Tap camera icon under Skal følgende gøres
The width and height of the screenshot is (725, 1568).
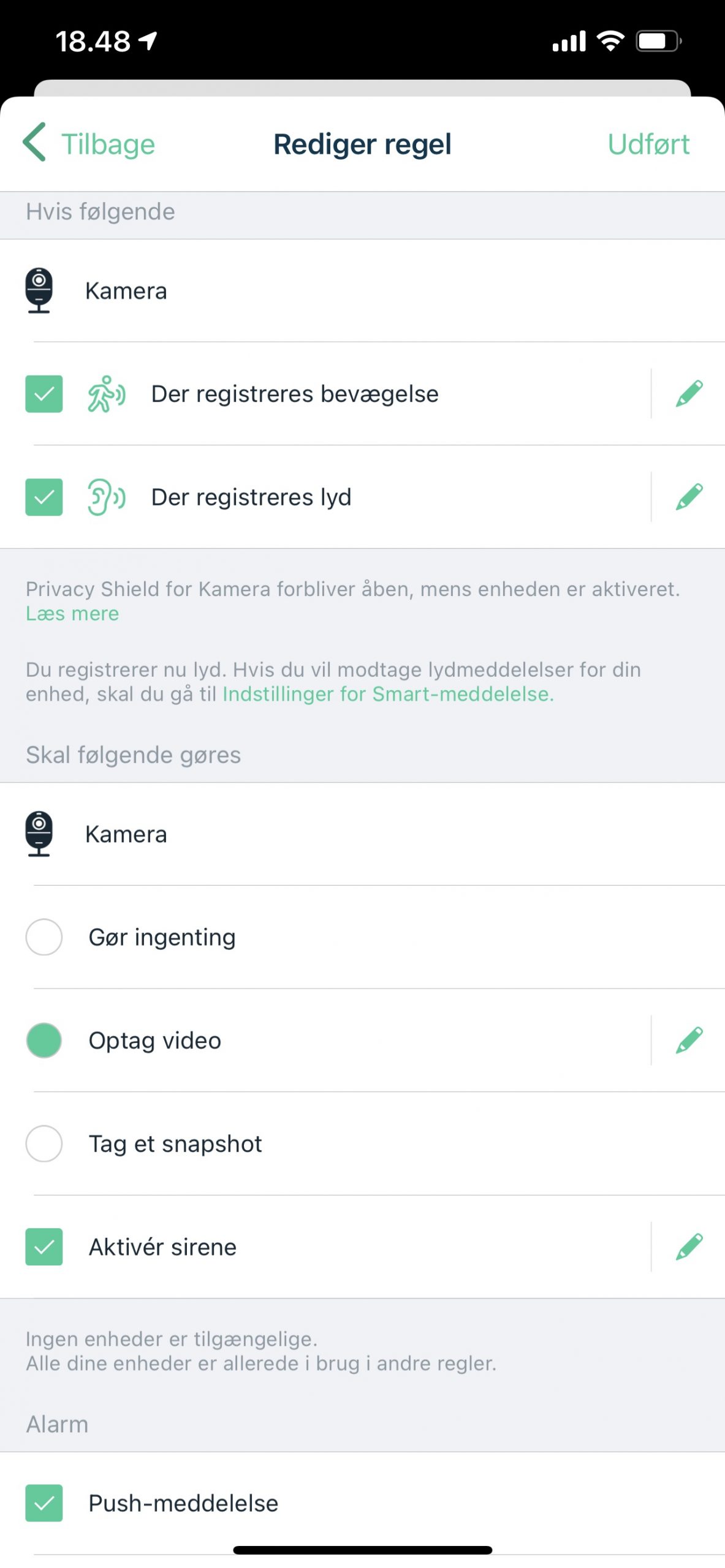coord(39,834)
